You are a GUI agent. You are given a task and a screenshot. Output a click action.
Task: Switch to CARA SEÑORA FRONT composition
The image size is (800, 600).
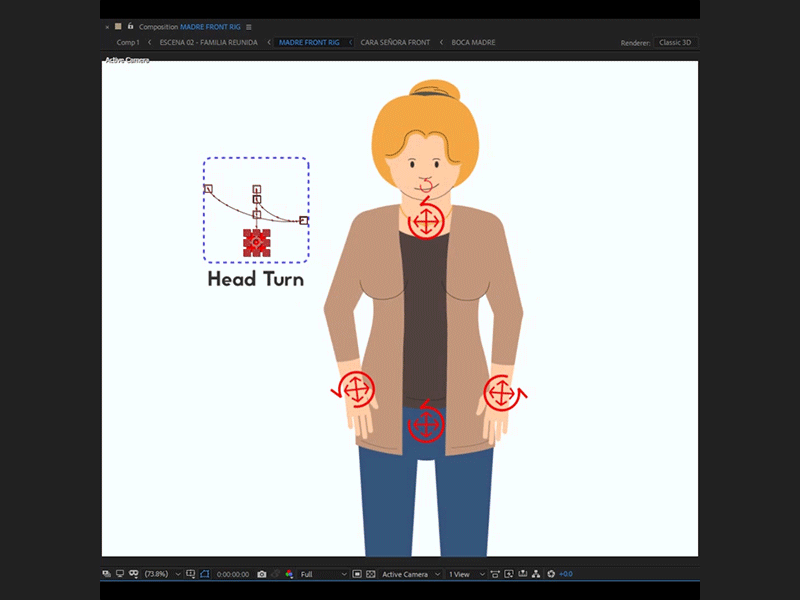[x=395, y=42]
